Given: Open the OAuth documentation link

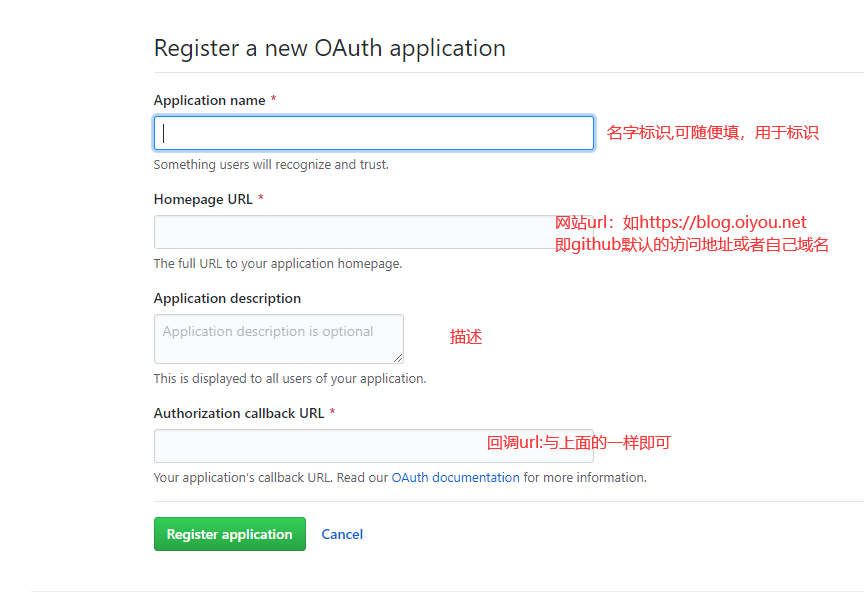Looking at the screenshot, I should point(455,478).
